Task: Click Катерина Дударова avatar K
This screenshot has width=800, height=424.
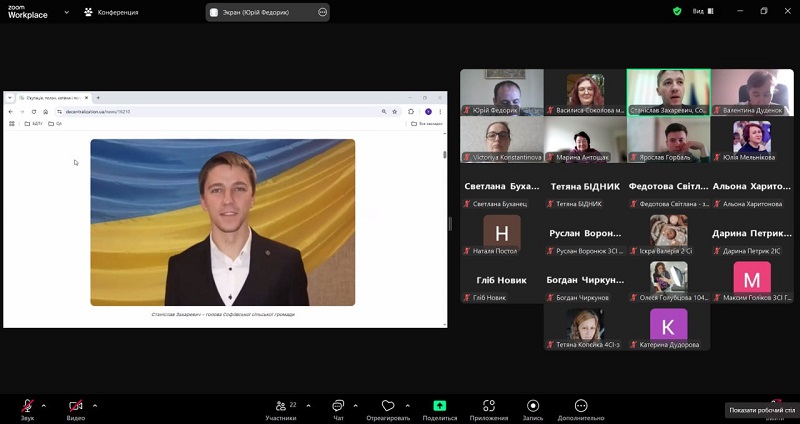Action: click(x=668, y=326)
